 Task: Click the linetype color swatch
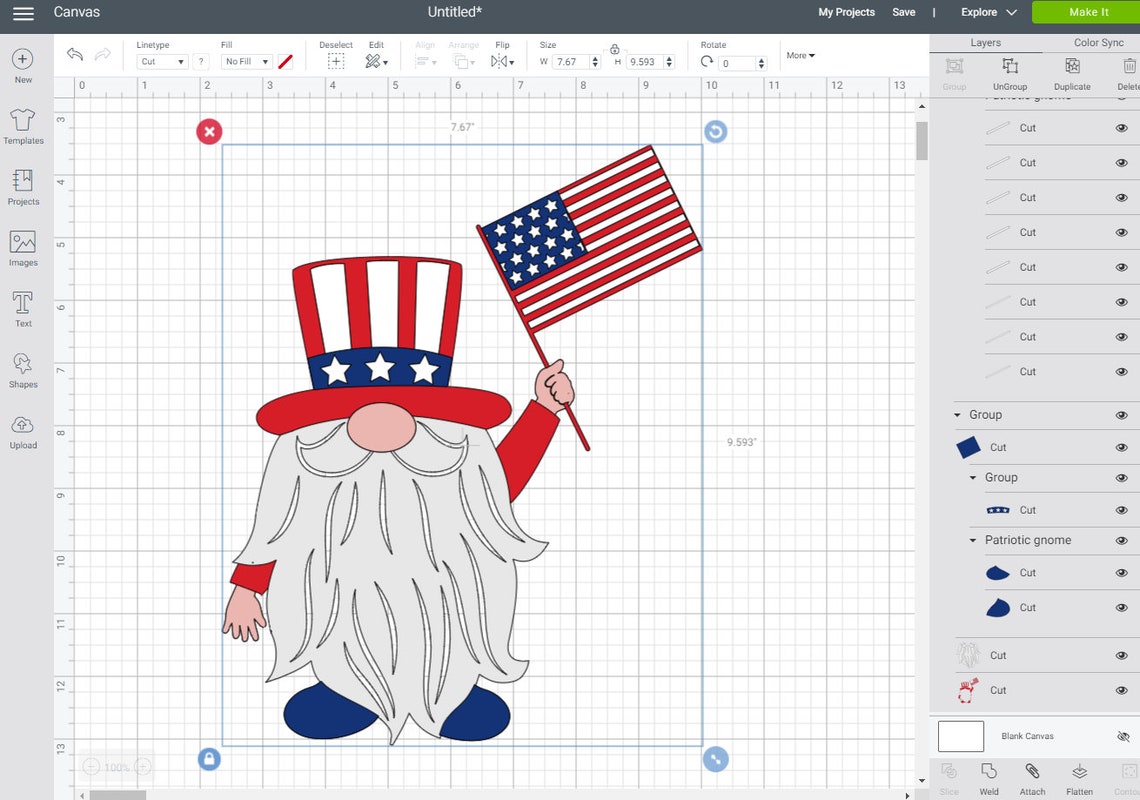point(285,62)
